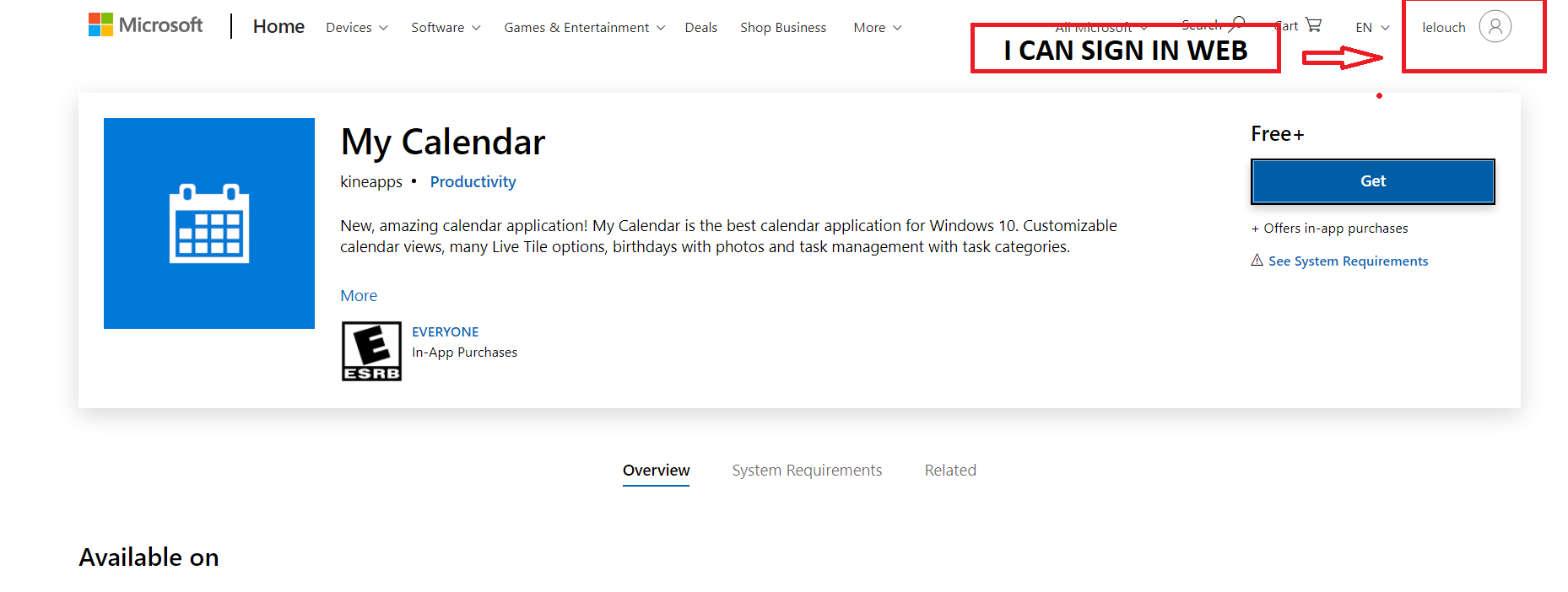Viewport: 1568px width, 592px height.
Task: Click the Get button
Action: point(1372,181)
